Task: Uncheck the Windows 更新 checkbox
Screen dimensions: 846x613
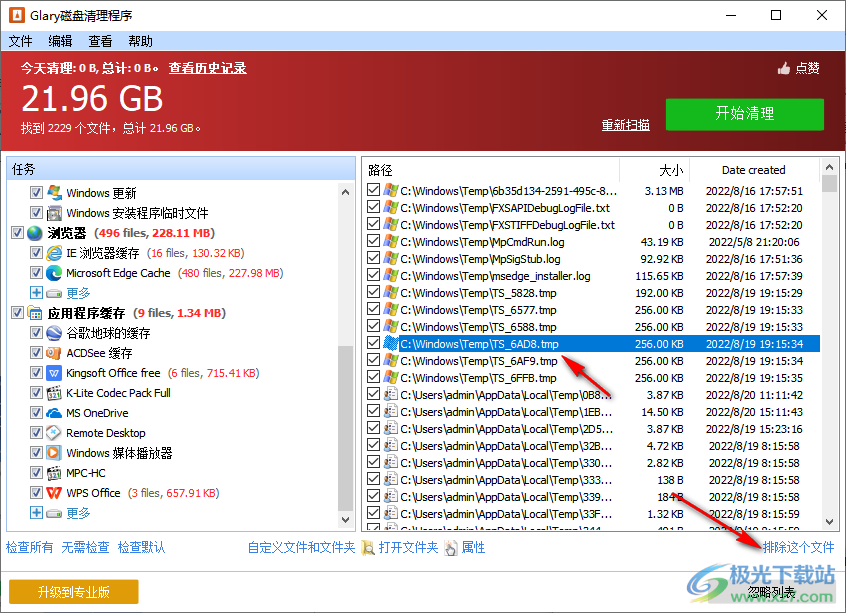Action: (x=35, y=192)
